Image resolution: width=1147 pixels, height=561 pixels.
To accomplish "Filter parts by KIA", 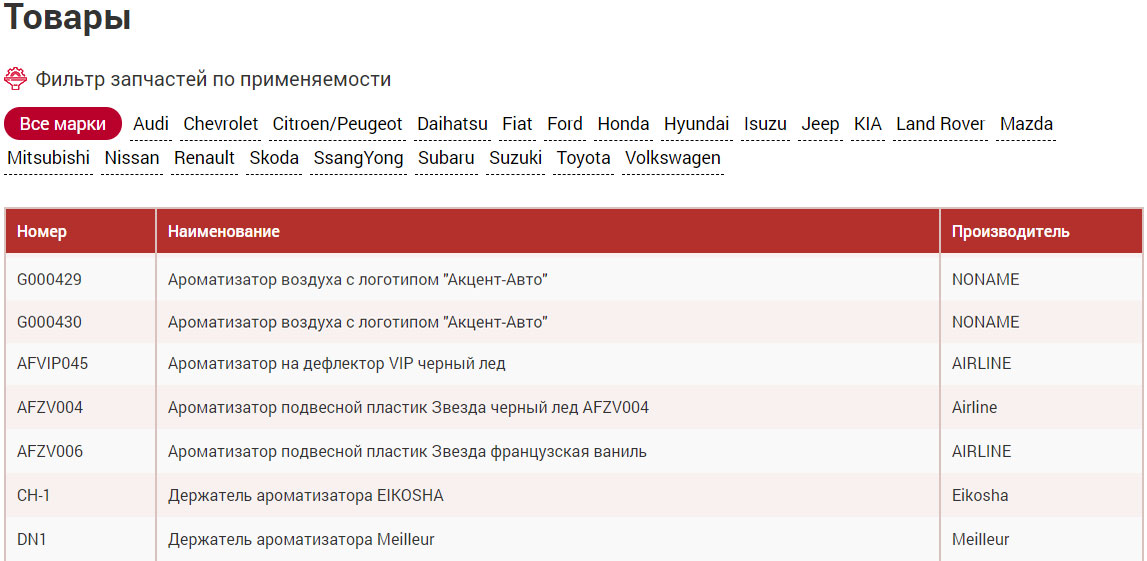I will coord(868,124).
